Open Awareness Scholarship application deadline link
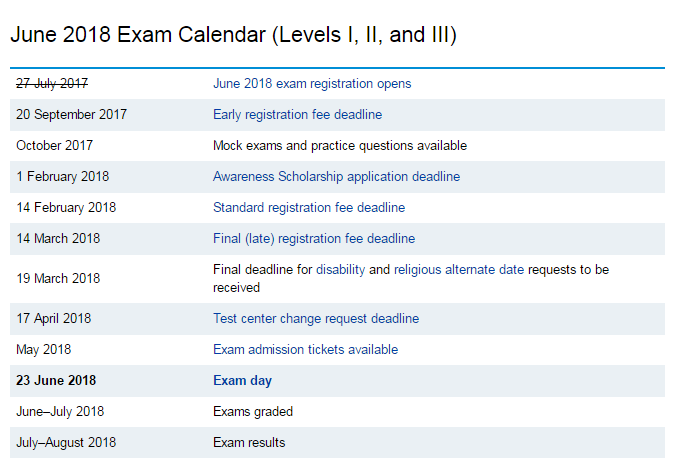674x467 pixels. point(336,177)
